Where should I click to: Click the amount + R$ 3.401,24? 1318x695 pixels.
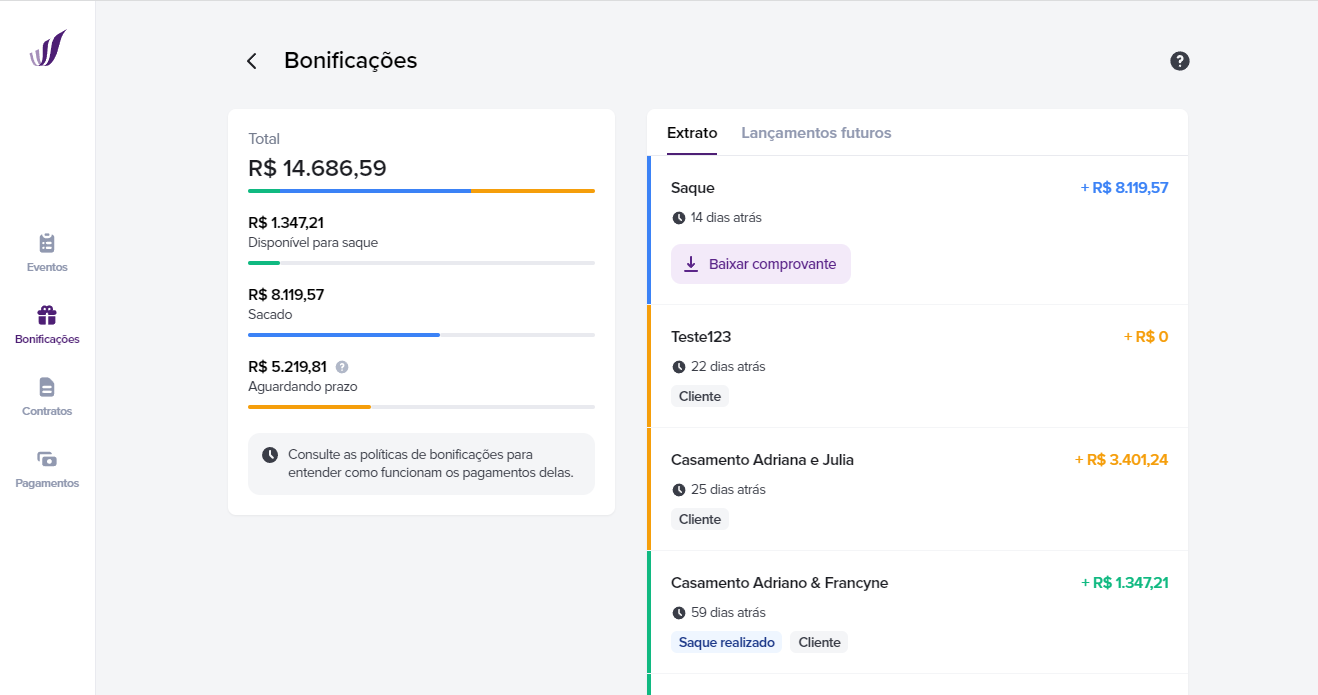pyautogui.click(x=1122, y=459)
